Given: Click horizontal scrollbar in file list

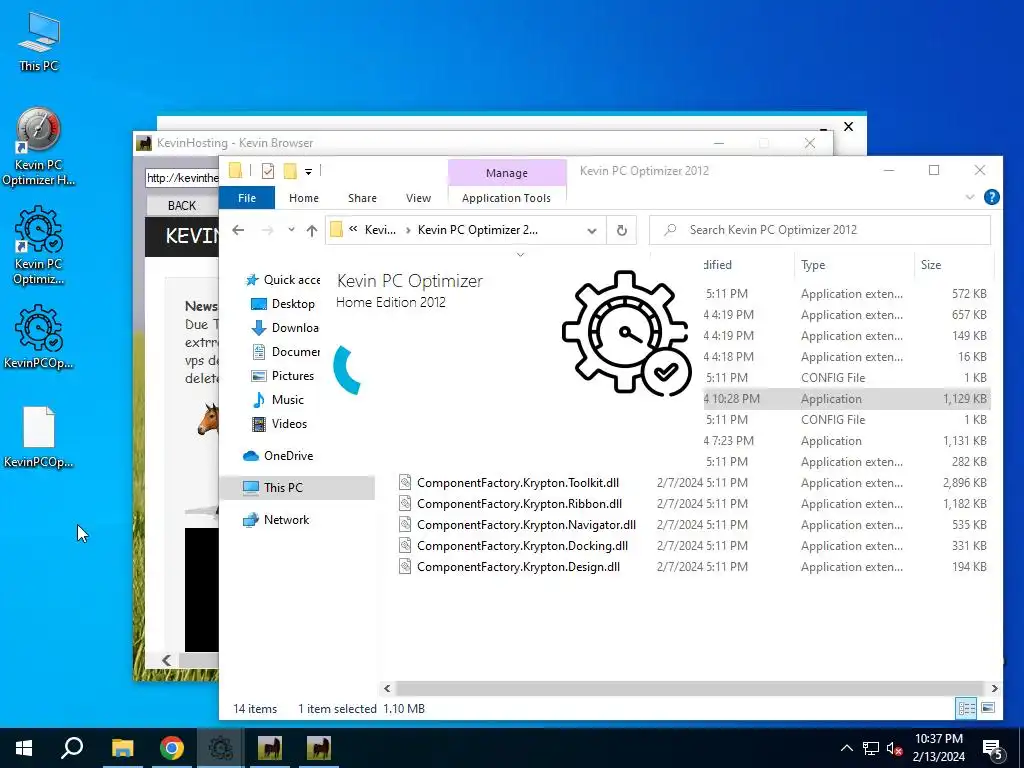Looking at the screenshot, I should pyautogui.click(x=690, y=688).
